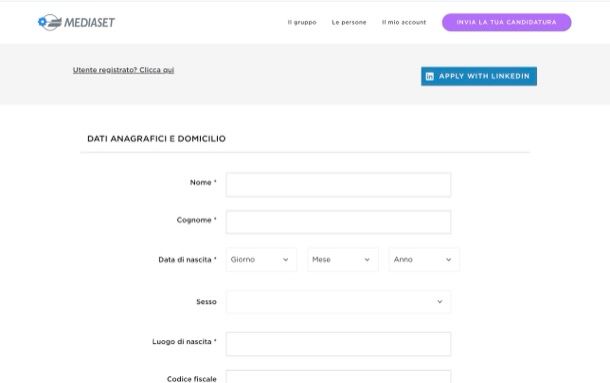Open the Anno dropdown
The height and width of the screenshot is (383, 610).
point(424,260)
